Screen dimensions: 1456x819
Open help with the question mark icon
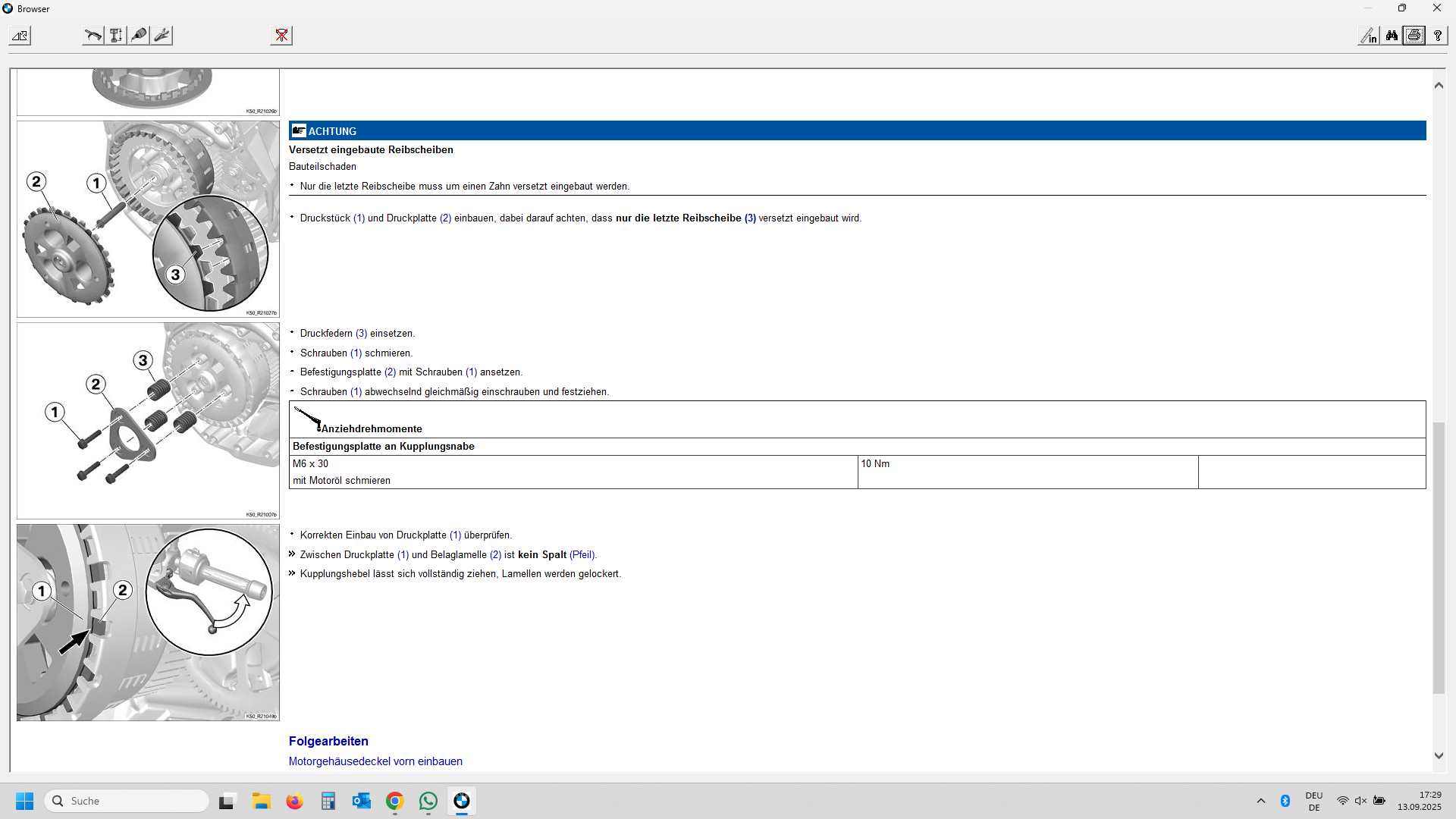[x=1437, y=36]
